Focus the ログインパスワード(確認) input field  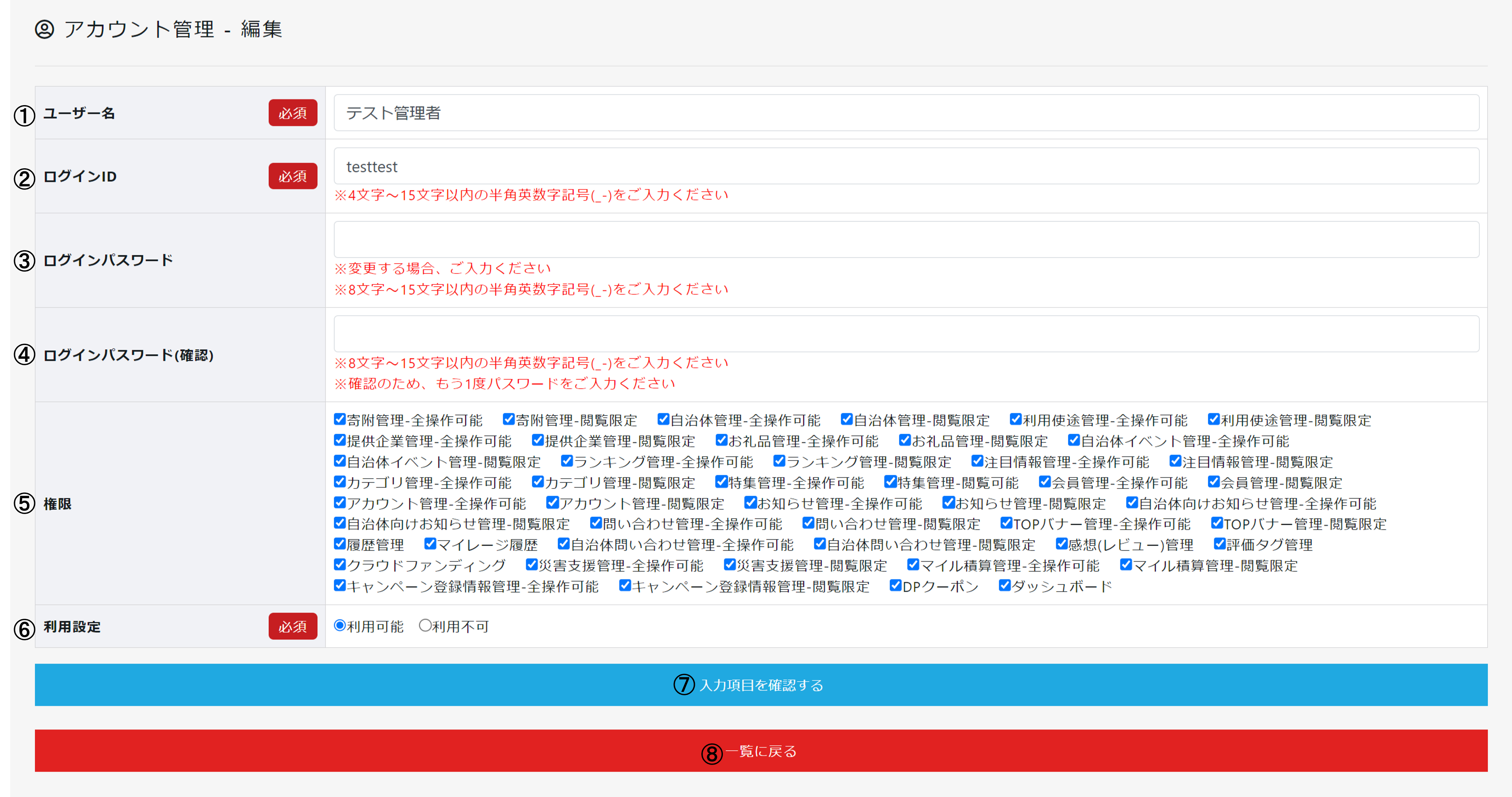coord(906,334)
